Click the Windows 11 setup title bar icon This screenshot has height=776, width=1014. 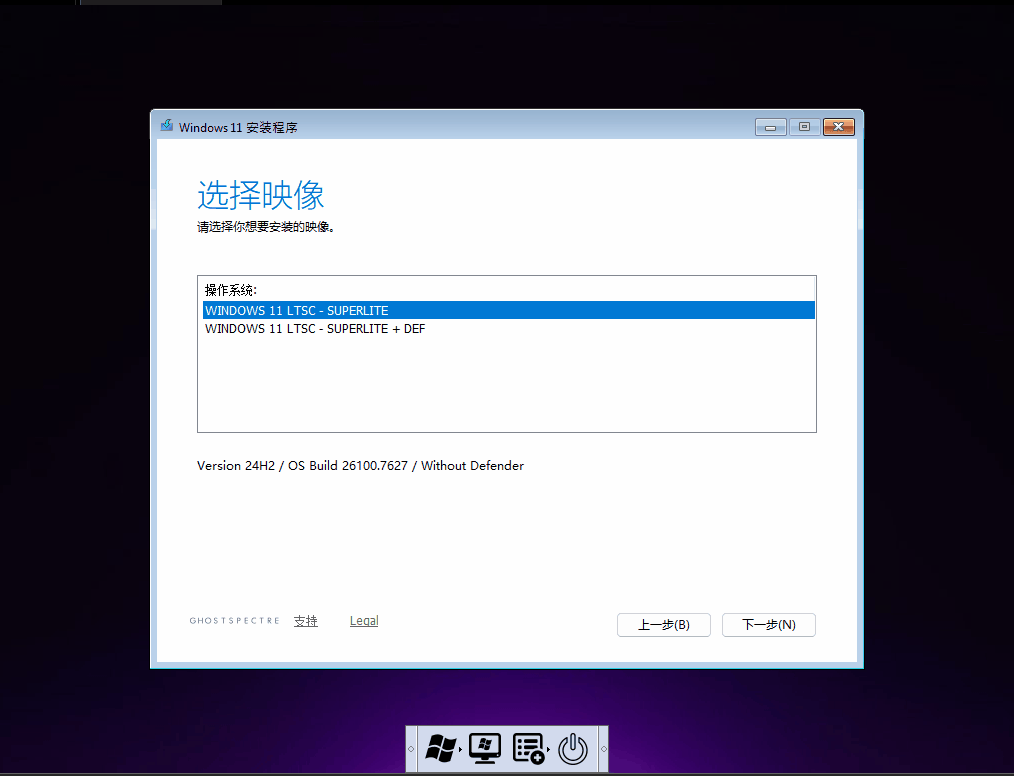167,125
